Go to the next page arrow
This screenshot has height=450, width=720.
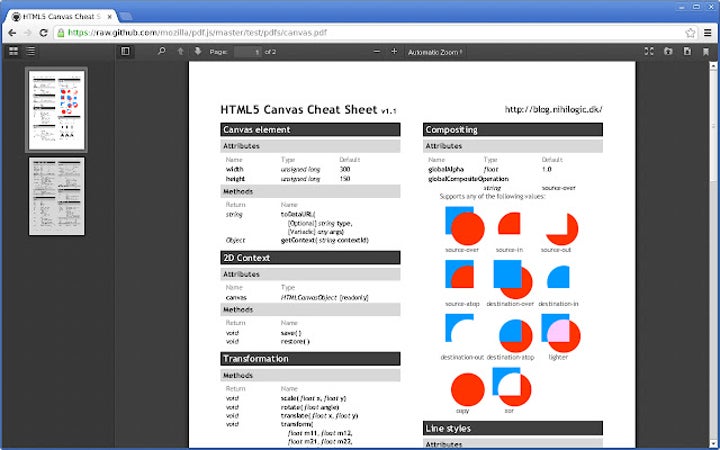[x=198, y=51]
